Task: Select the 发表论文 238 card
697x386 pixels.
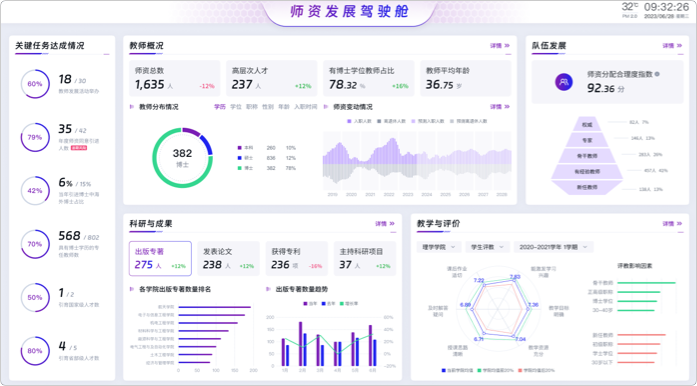Action: pos(228,258)
